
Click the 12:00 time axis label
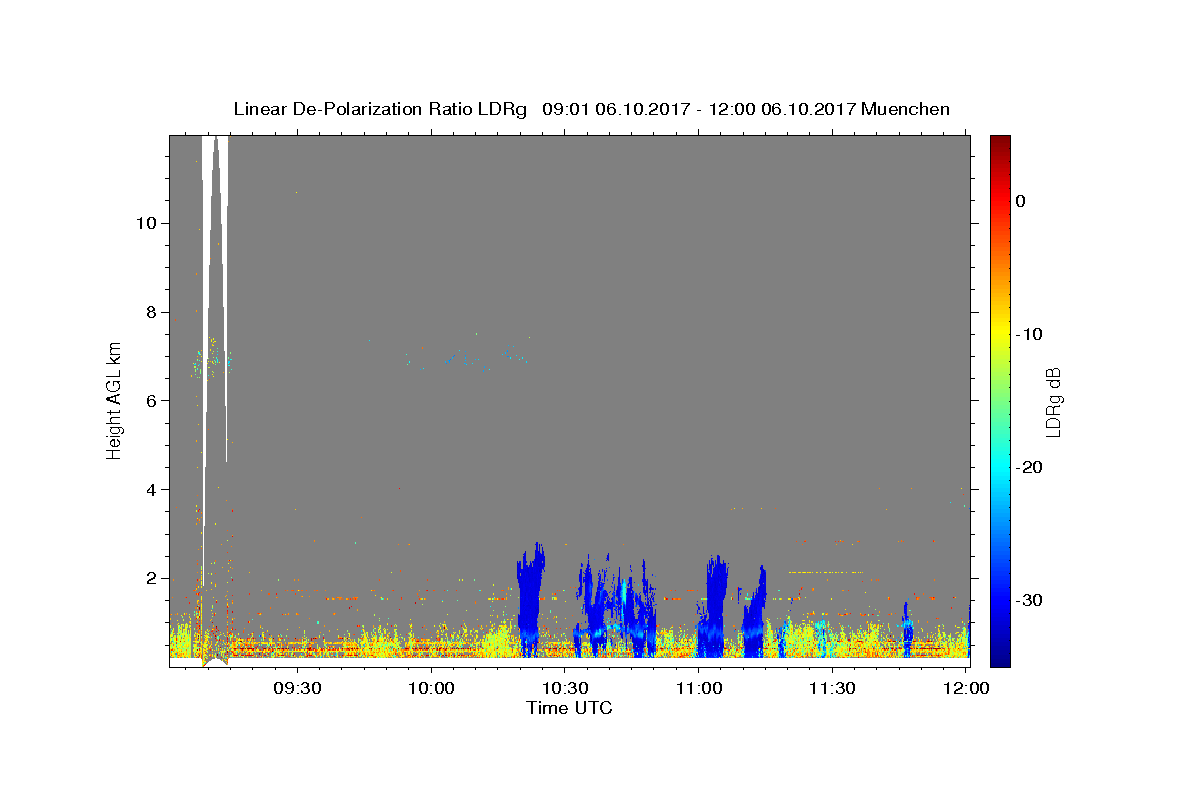pyautogui.click(x=967, y=689)
